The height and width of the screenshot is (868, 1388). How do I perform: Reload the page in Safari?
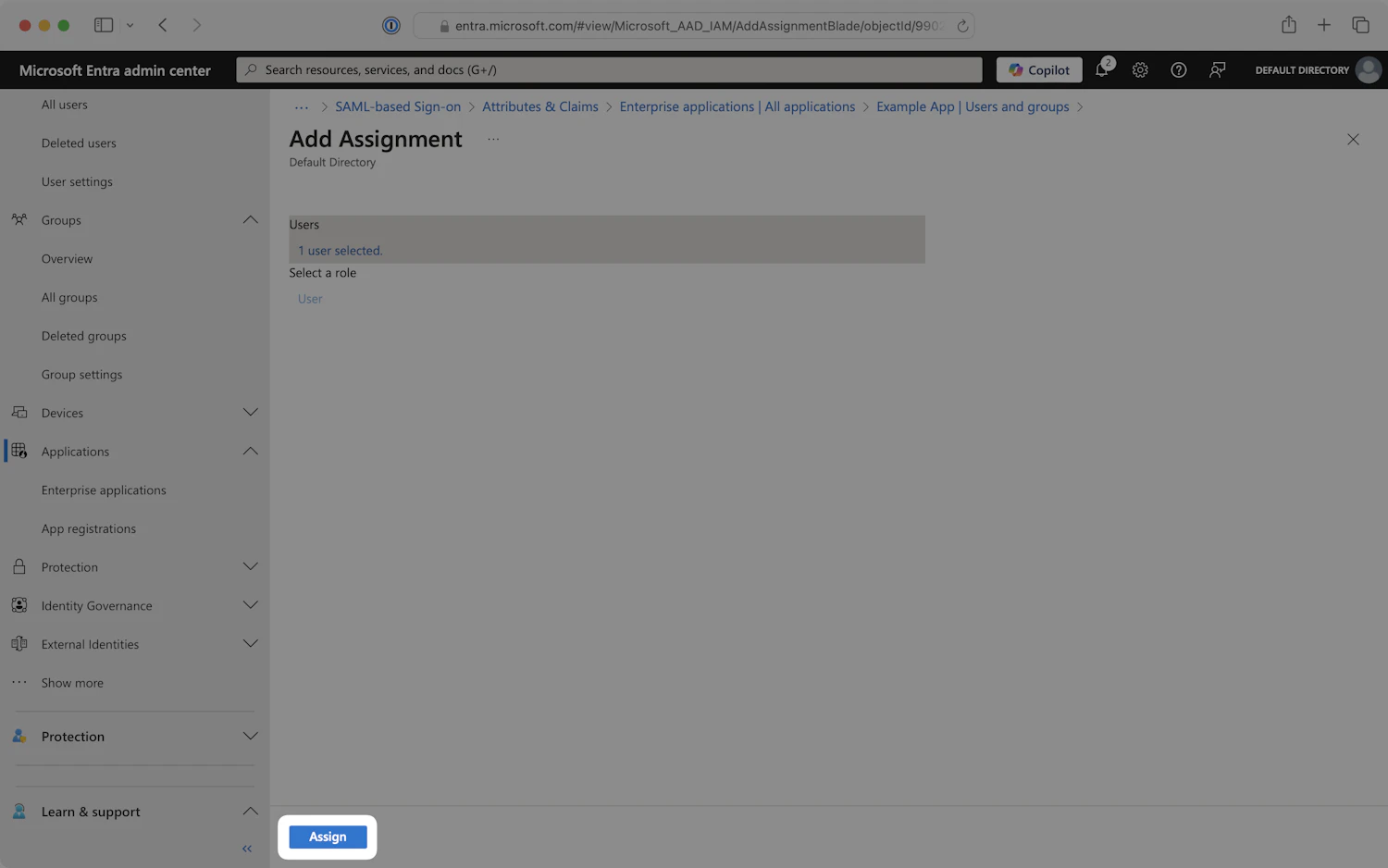[962, 26]
